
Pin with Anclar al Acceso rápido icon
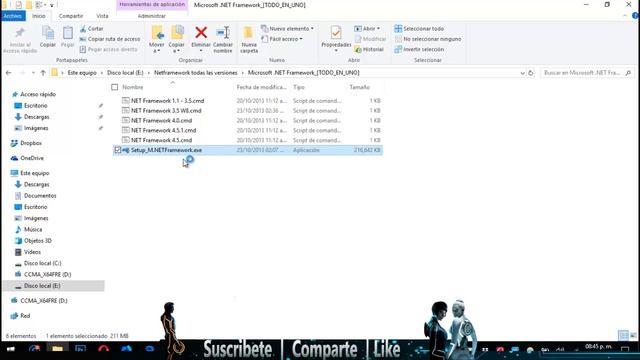[20, 33]
